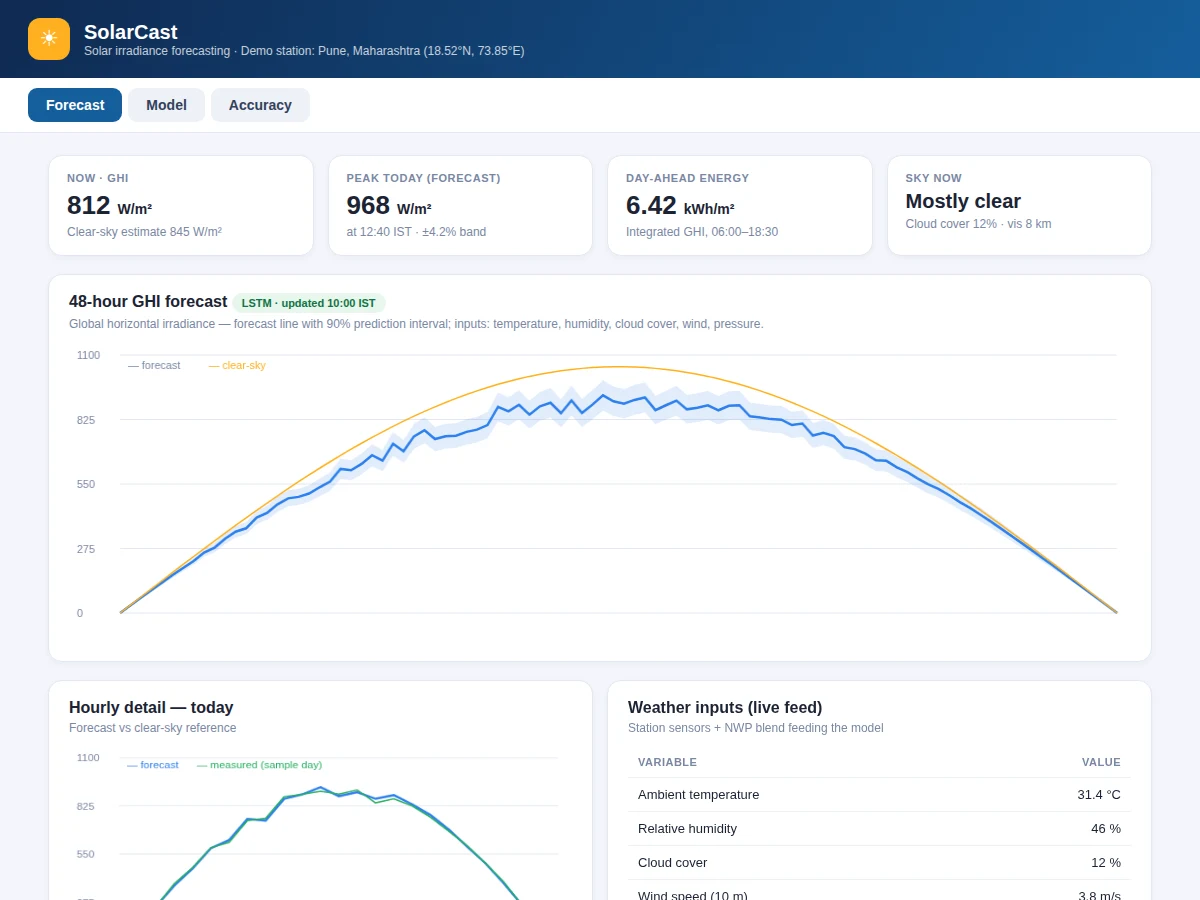Select the Cloud cover row label
Viewport: 1200px width, 900px height.
[672, 863]
